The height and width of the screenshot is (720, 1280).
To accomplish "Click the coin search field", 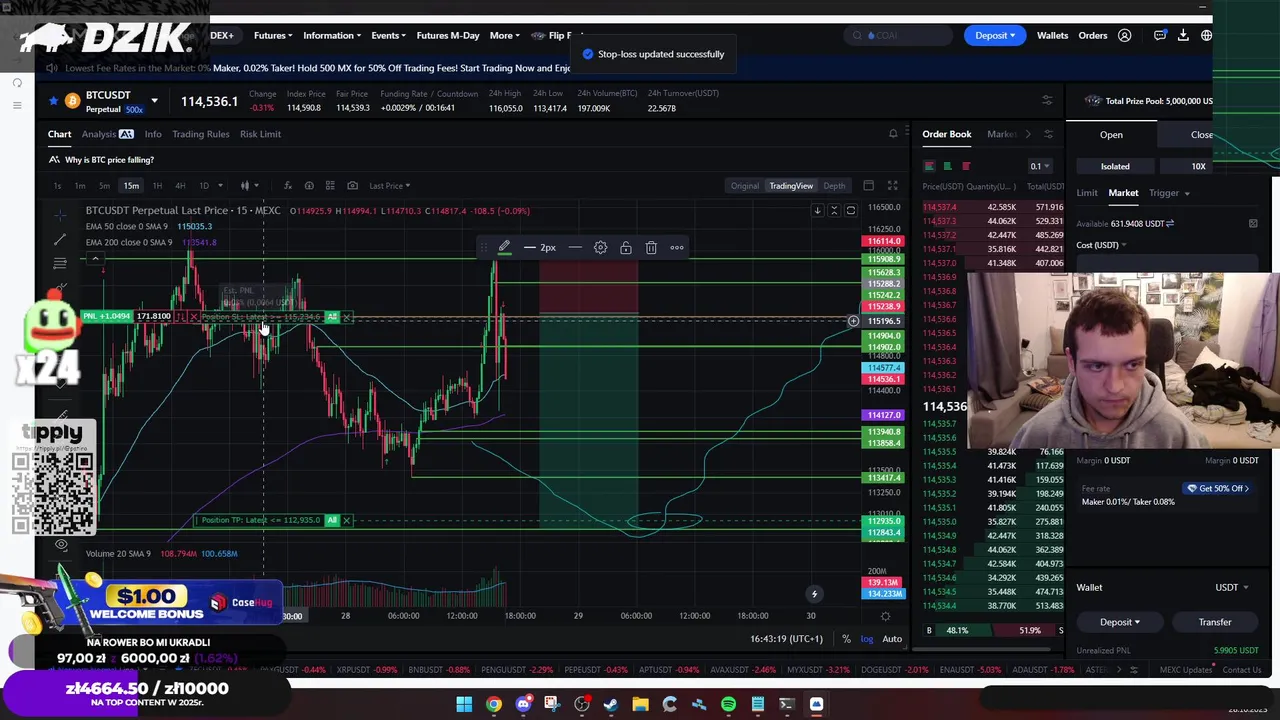I will [900, 36].
